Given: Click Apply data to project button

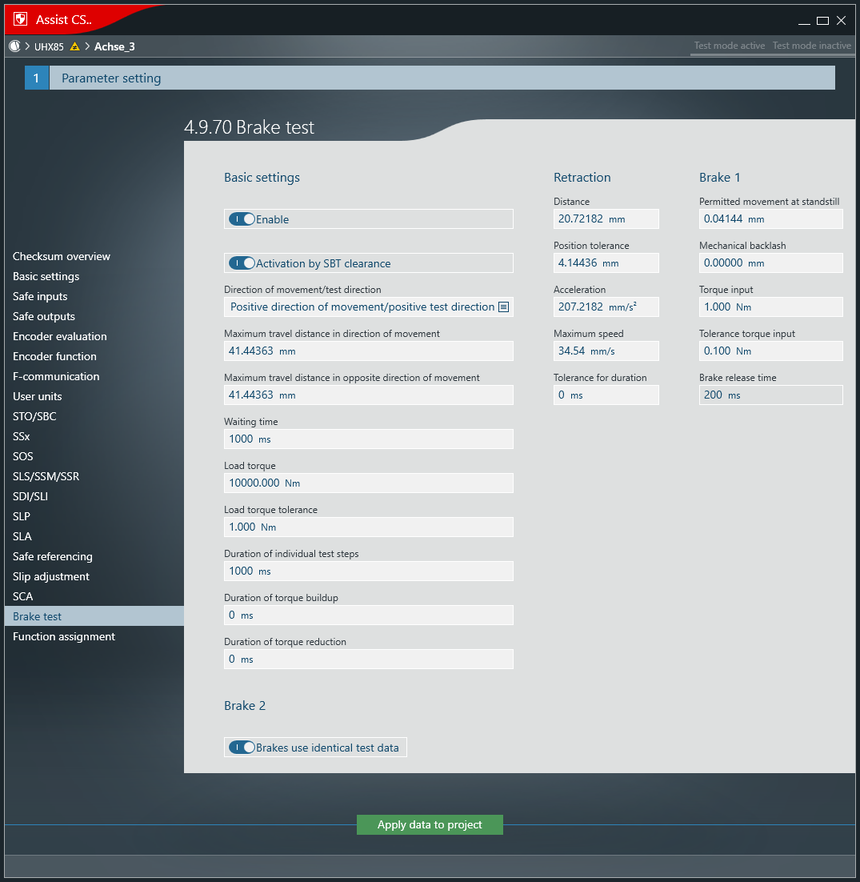Looking at the screenshot, I should point(429,825).
